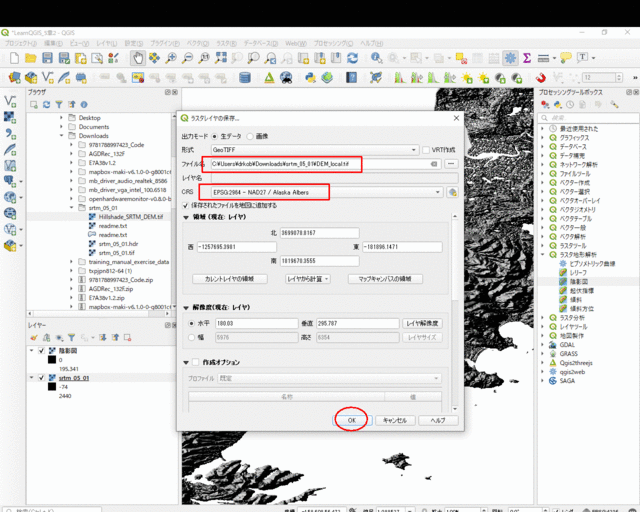The image size is (640, 512).
Task: Click the clear icon in file name field
Action: click(434, 164)
